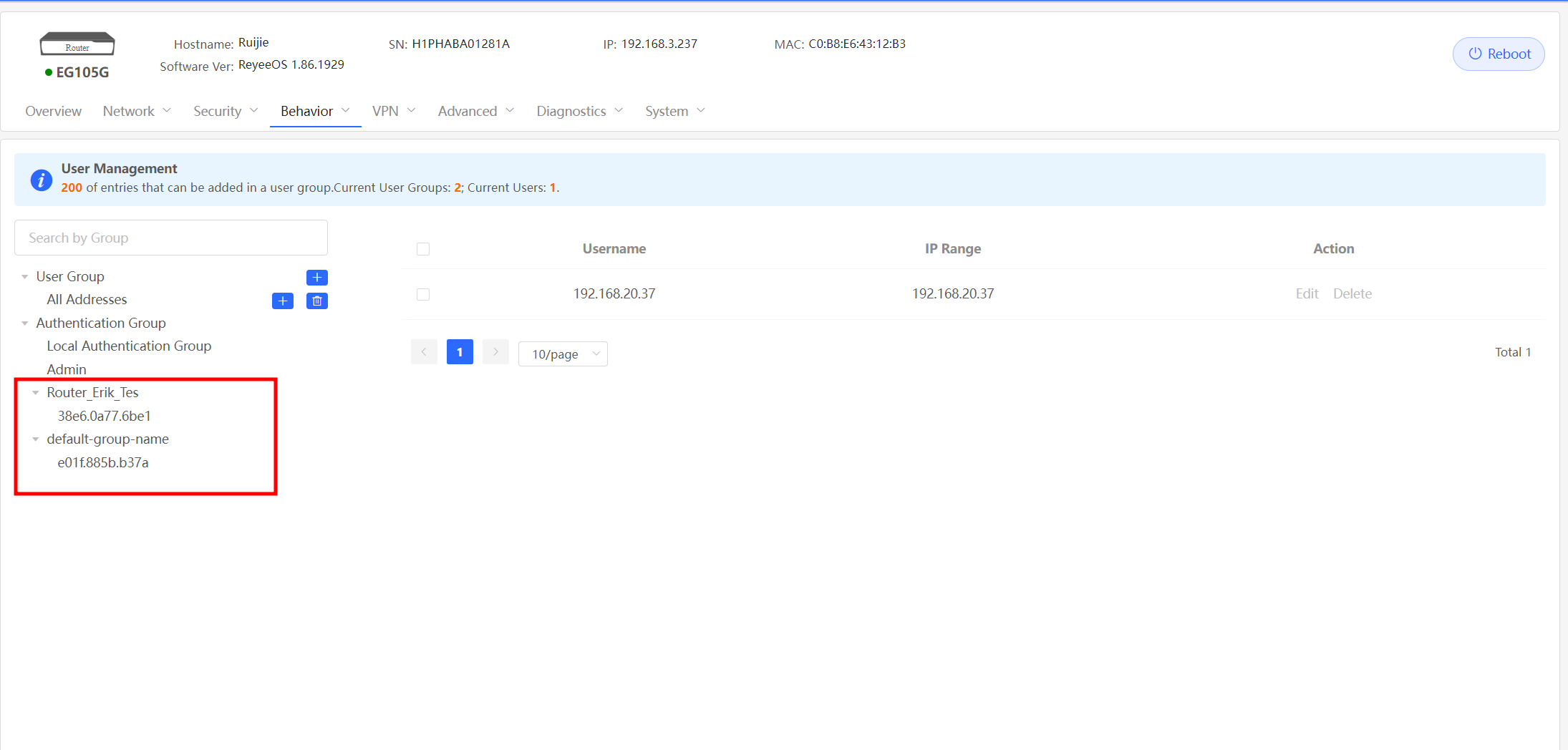The height and width of the screenshot is (750, 1568).
Task: Go to next page arrow
Action: pyautogui.click(x=495, y=352)
